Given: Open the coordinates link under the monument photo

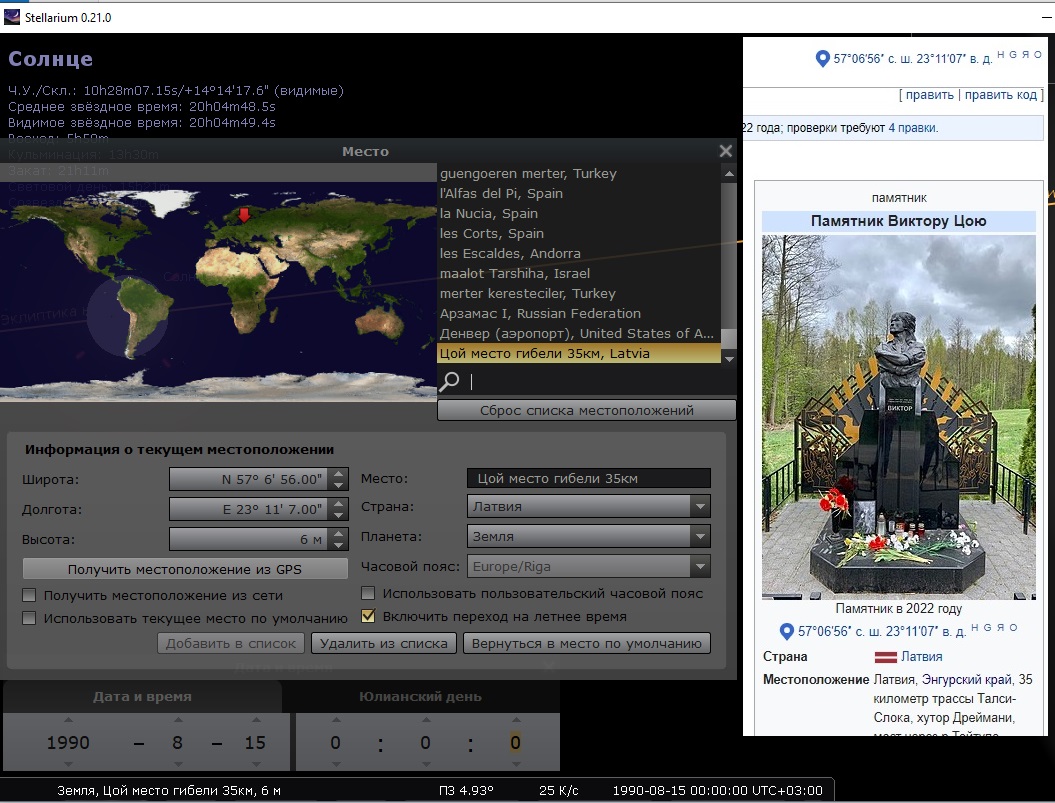Looking at the screenshot, I should click(881, 631).
